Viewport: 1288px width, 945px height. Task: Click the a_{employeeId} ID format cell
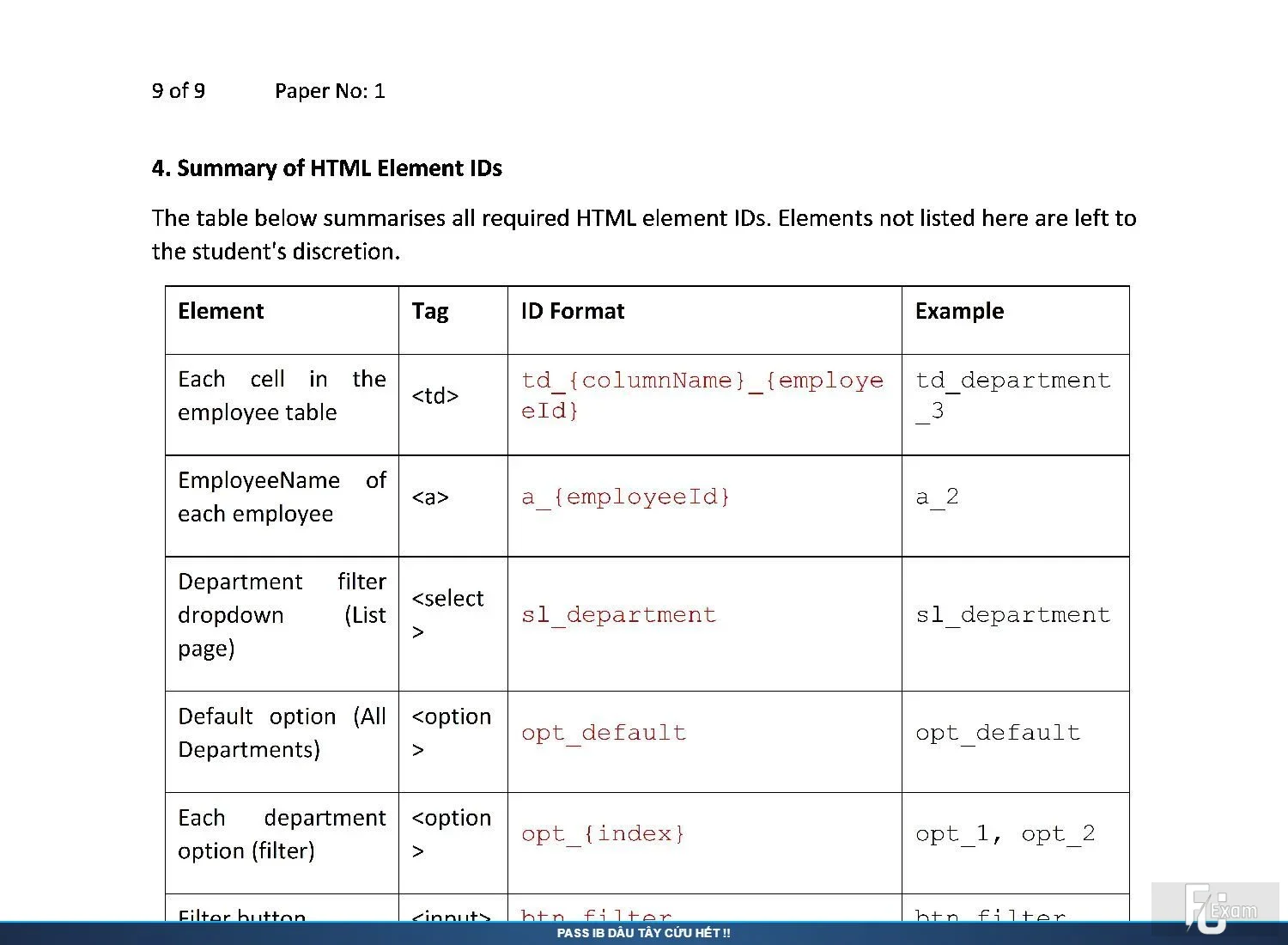tap(704, 506)
